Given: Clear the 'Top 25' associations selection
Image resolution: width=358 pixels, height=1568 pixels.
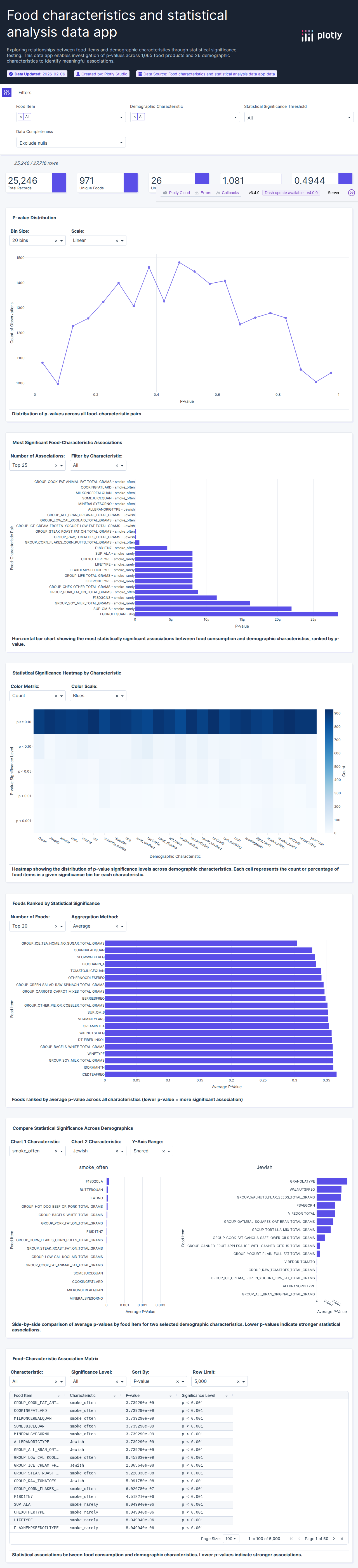Looking at the screenshot, I should (x=56, y=466).
